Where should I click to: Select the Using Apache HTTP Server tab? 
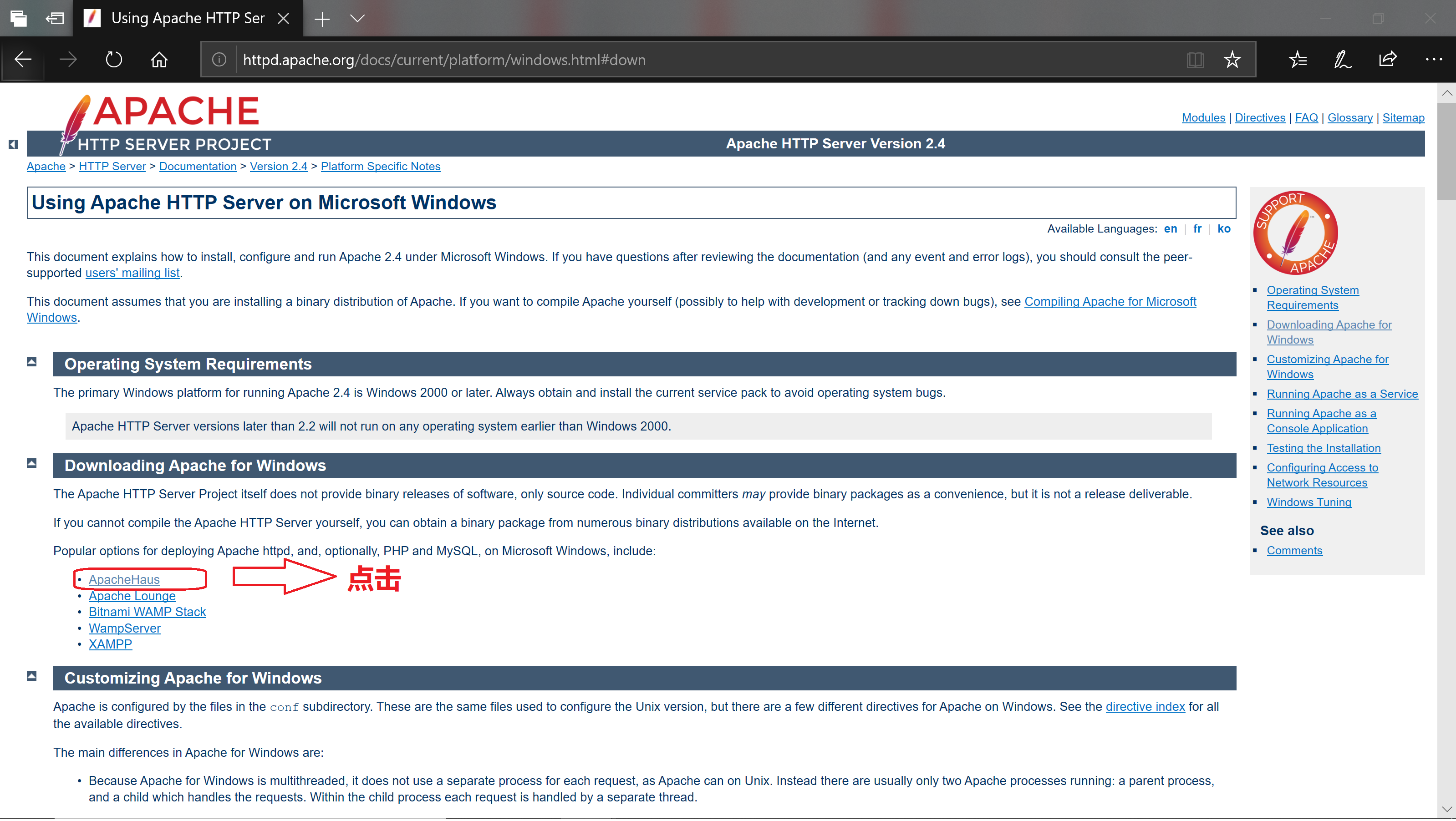point(187,17)
